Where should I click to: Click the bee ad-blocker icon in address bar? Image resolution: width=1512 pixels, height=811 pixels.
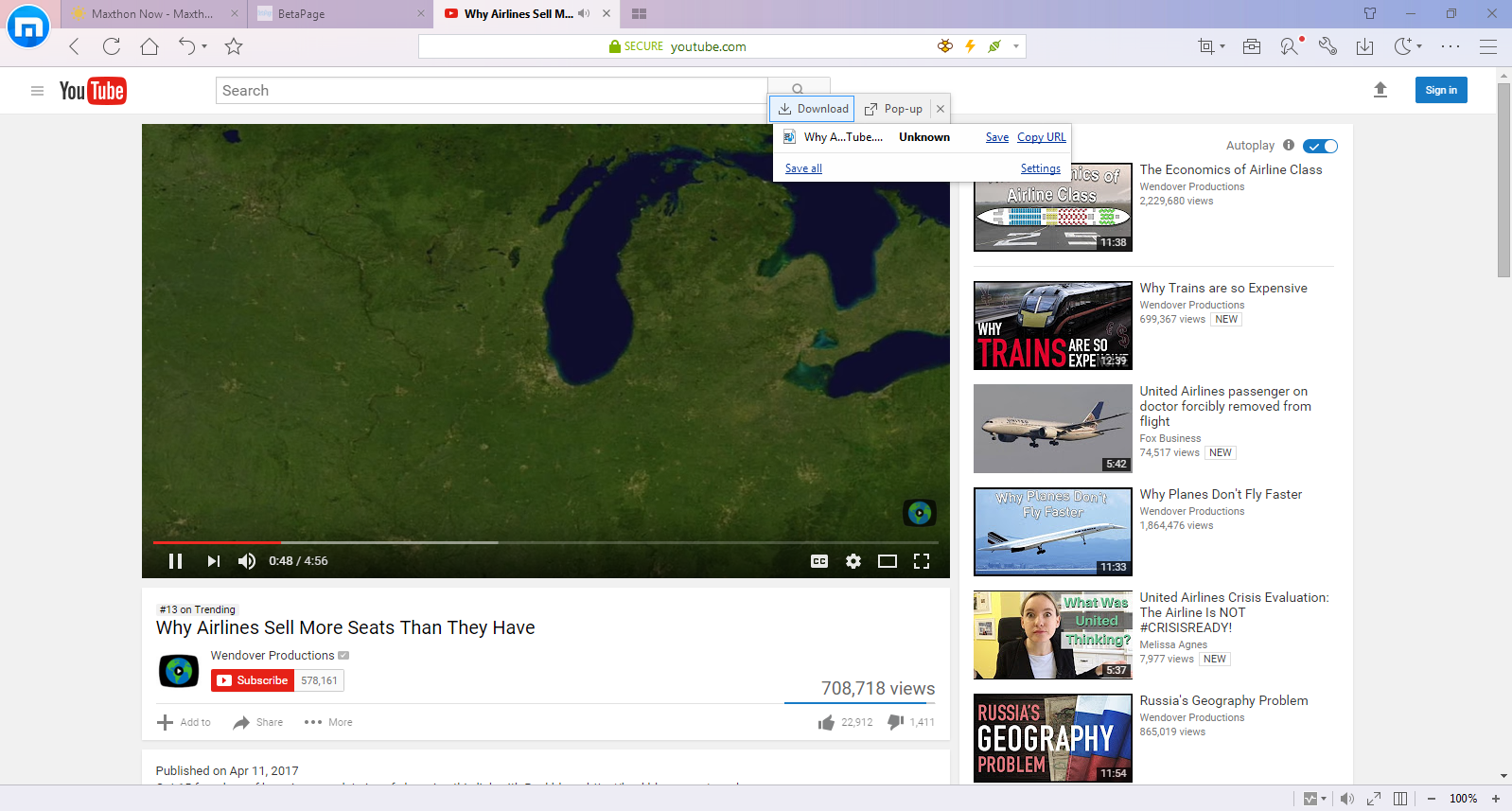945,46
